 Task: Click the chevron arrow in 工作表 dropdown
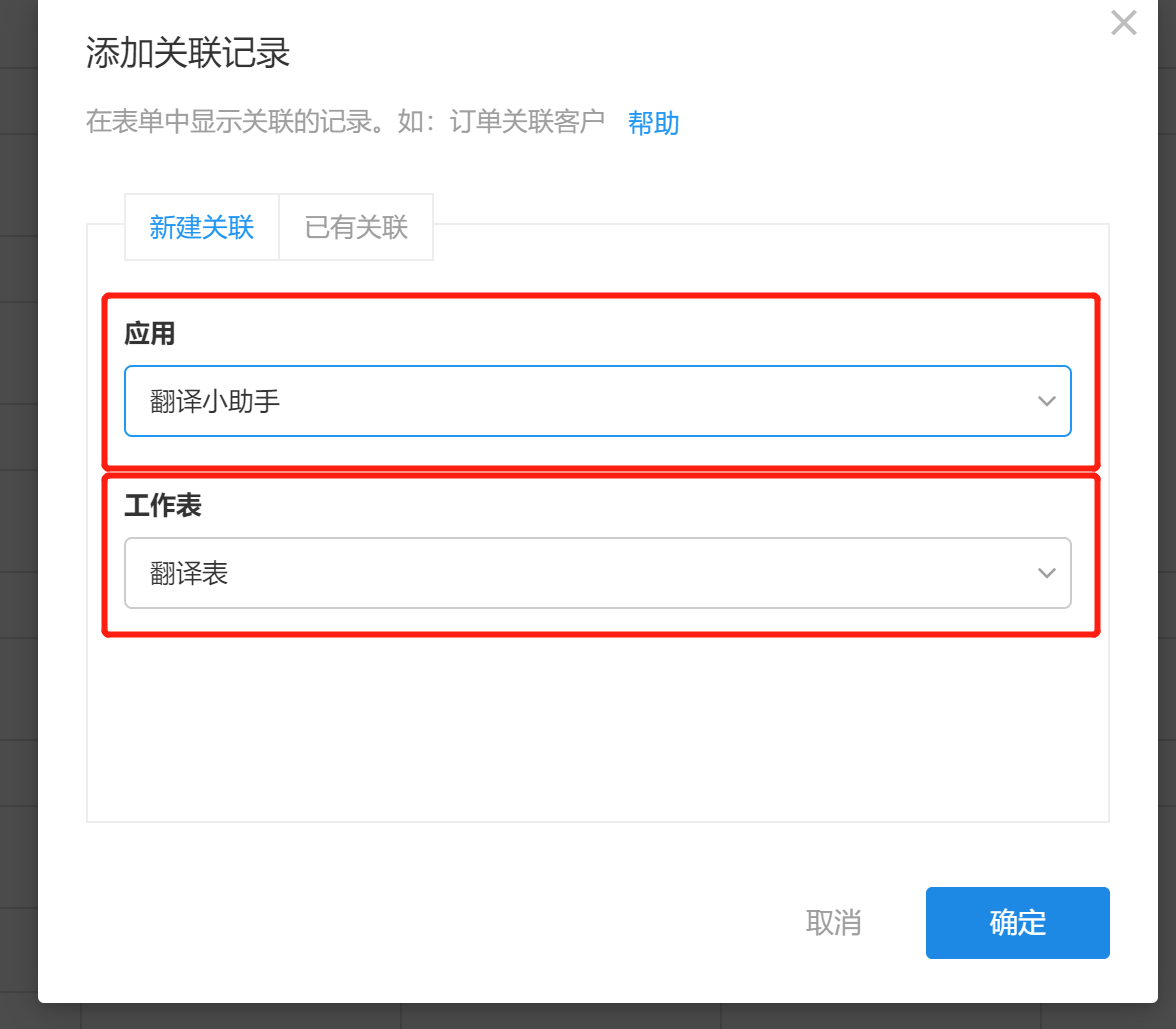pos(1047,573)
